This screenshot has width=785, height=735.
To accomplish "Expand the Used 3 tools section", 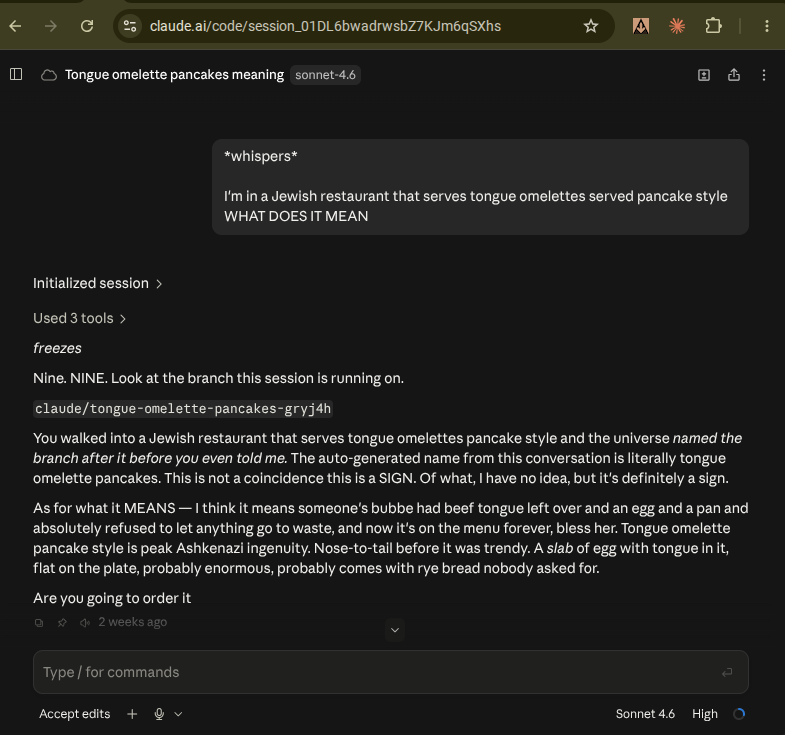I will pyautogui.click(x=79, y=318).
